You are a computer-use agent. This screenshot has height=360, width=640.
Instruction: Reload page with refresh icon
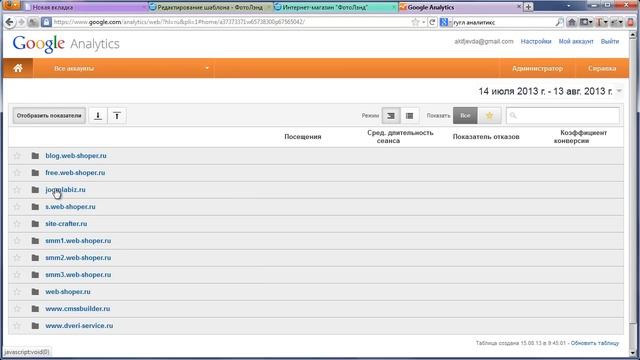point(432,22)
